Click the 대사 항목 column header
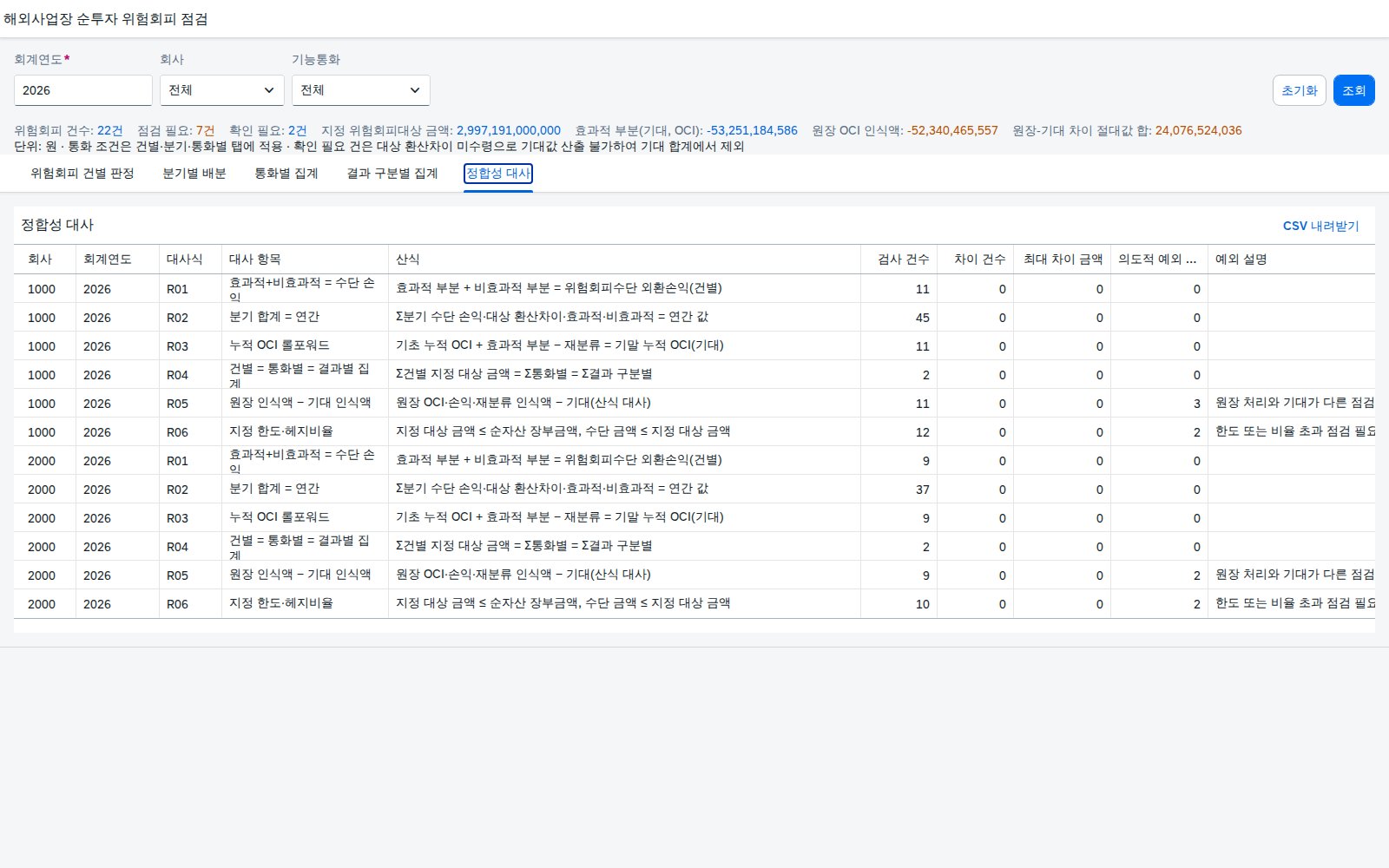The height and width of the screenshot is (868, 1389). pyautogui.click(x=306, y=260)
